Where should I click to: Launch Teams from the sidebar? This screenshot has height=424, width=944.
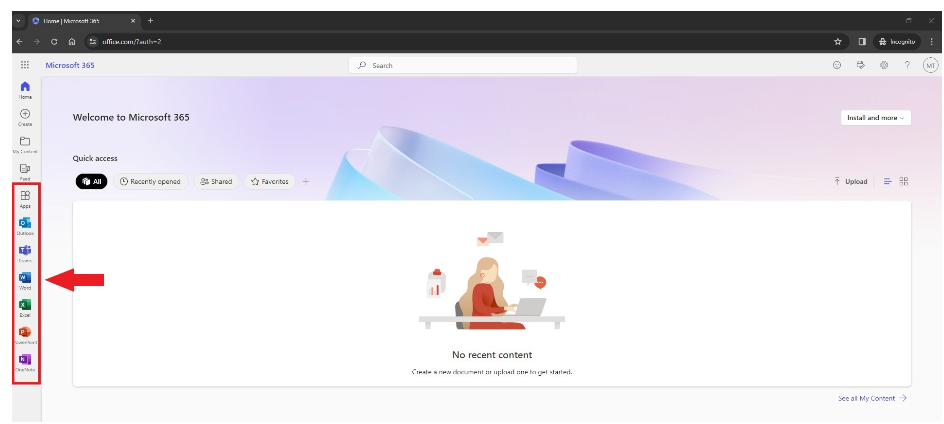[25, 251]
